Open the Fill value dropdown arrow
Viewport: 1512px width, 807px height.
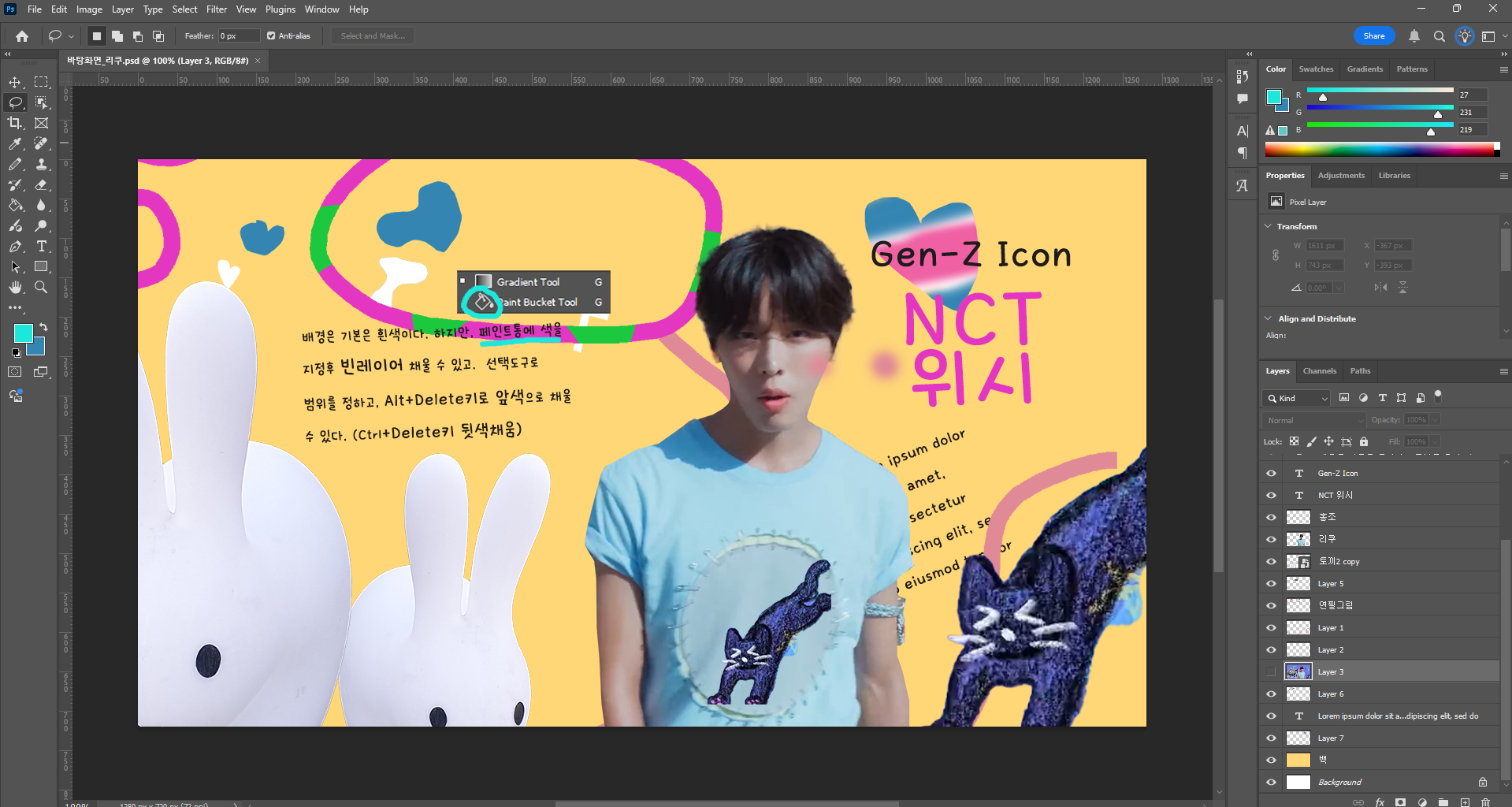click(1435, 442)
